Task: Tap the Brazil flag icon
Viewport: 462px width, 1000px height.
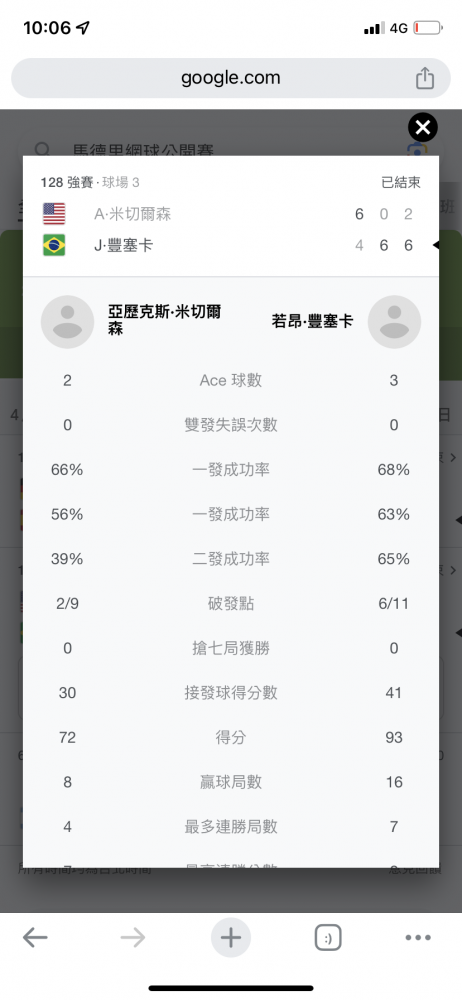Action: (54, 245)
